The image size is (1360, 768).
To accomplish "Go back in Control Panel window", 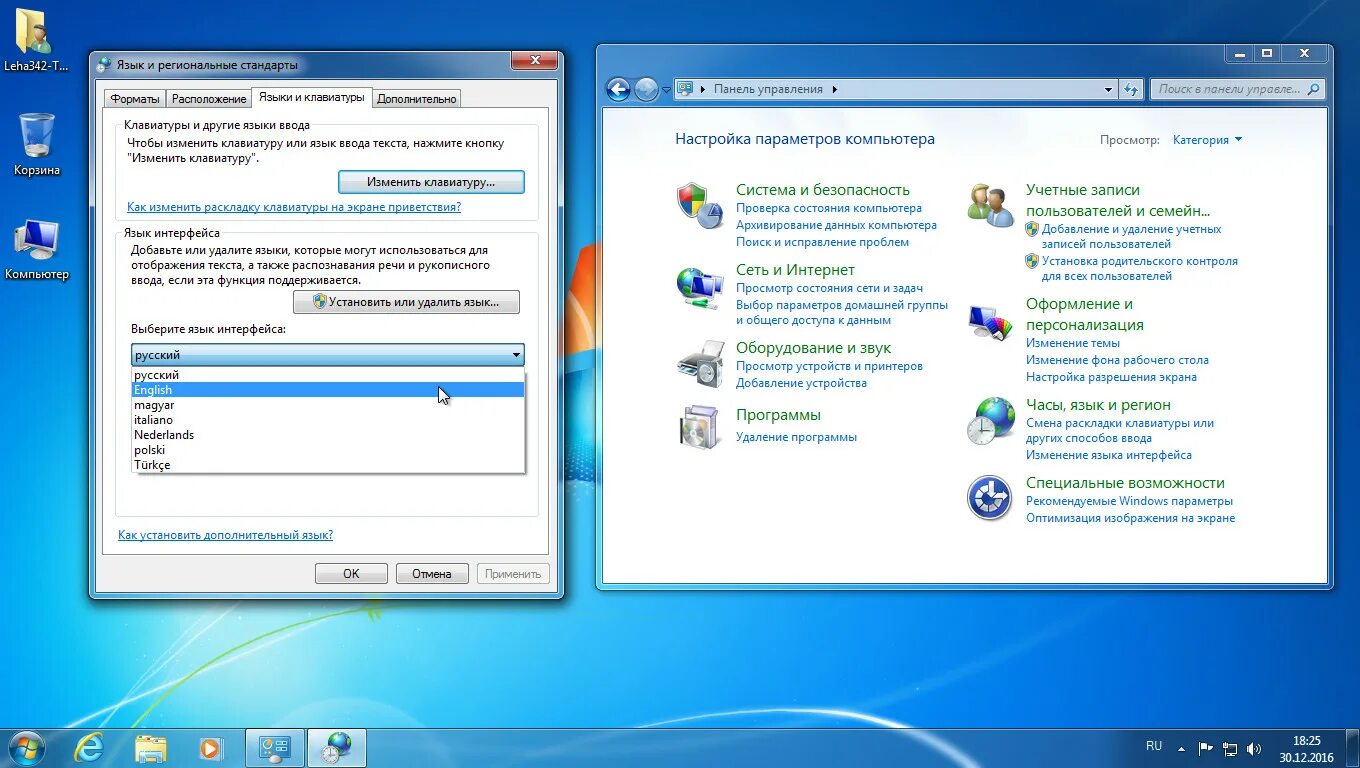I will 618,89.
